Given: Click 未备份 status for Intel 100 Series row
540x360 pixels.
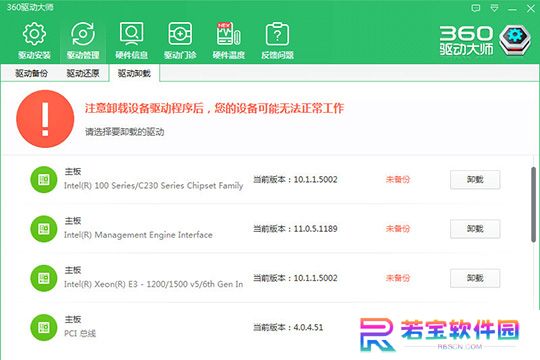Looking at the screenshot, I should (398, 179).
